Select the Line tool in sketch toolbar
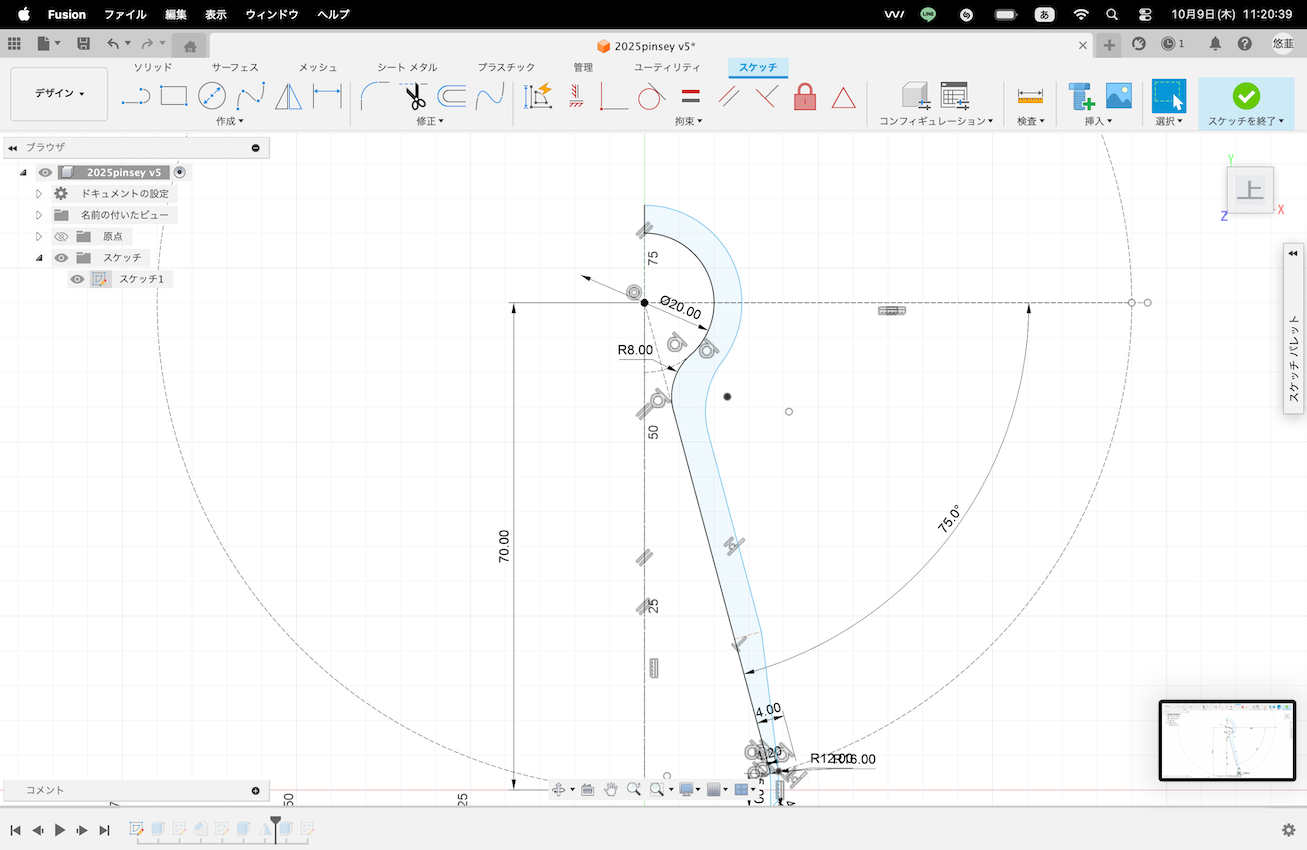 pos(135,96)
